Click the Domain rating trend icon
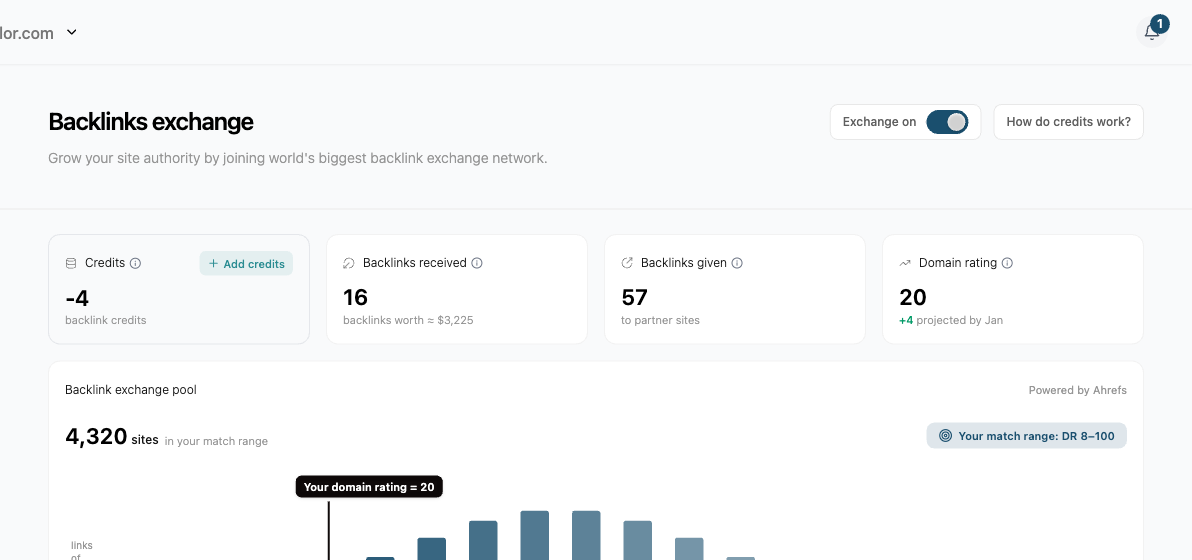This screenshot has height=560, width=1192. click(x=905, y=263)
